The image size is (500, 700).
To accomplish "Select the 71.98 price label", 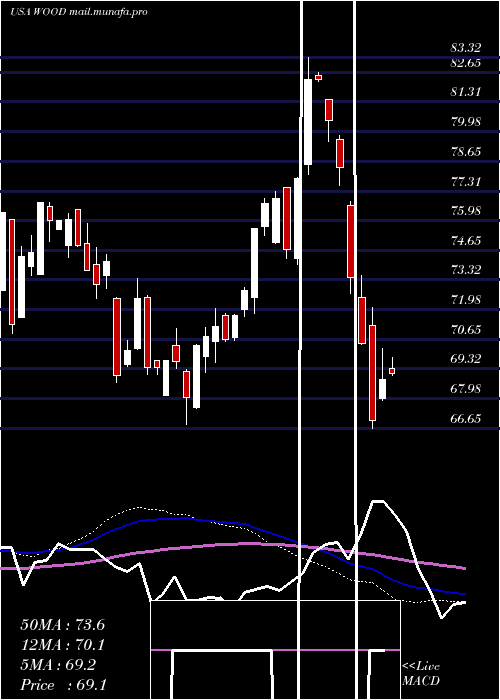I will 466,300.
